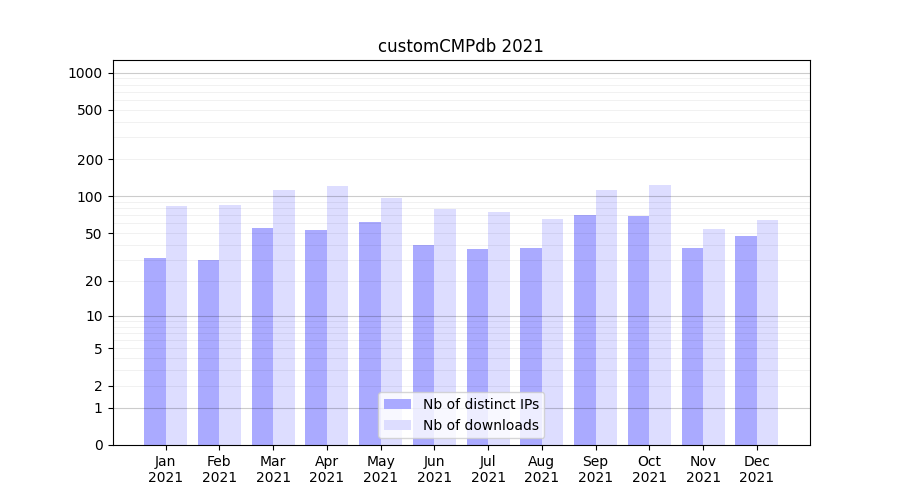
Task: Click the Dec 2021 x-axis label
Action: pos(756,469)
